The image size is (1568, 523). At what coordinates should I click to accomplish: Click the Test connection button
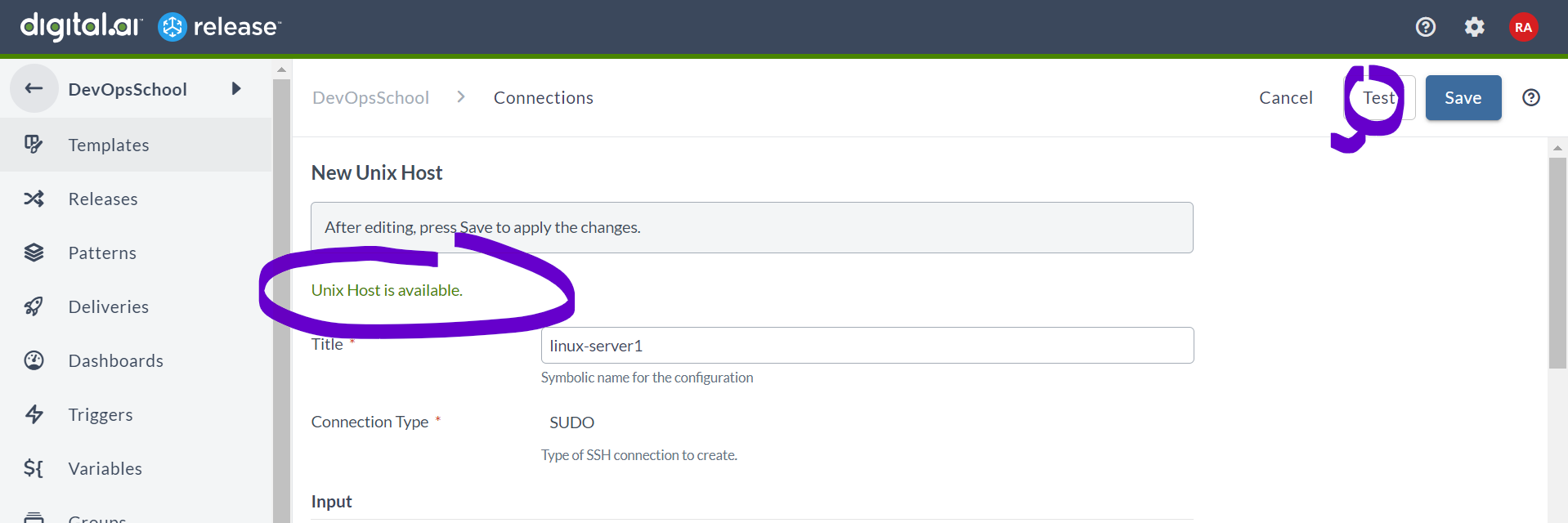pyautogui.click(x=1379, y=98)
